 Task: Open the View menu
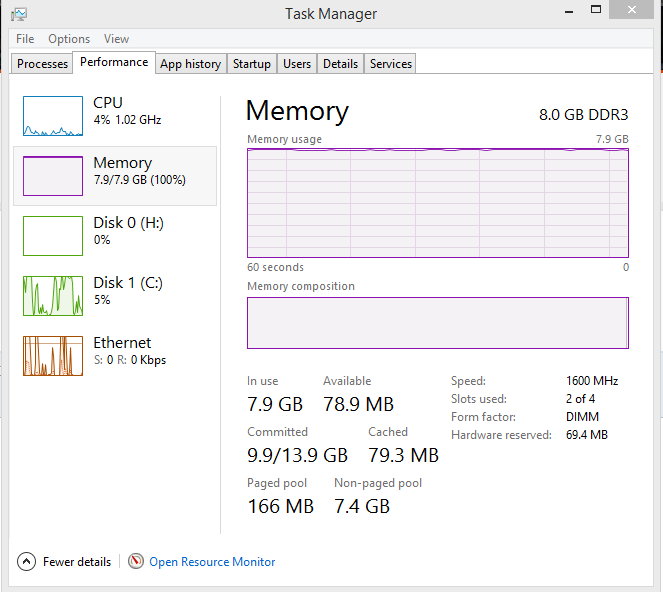(x=116, y=39)
